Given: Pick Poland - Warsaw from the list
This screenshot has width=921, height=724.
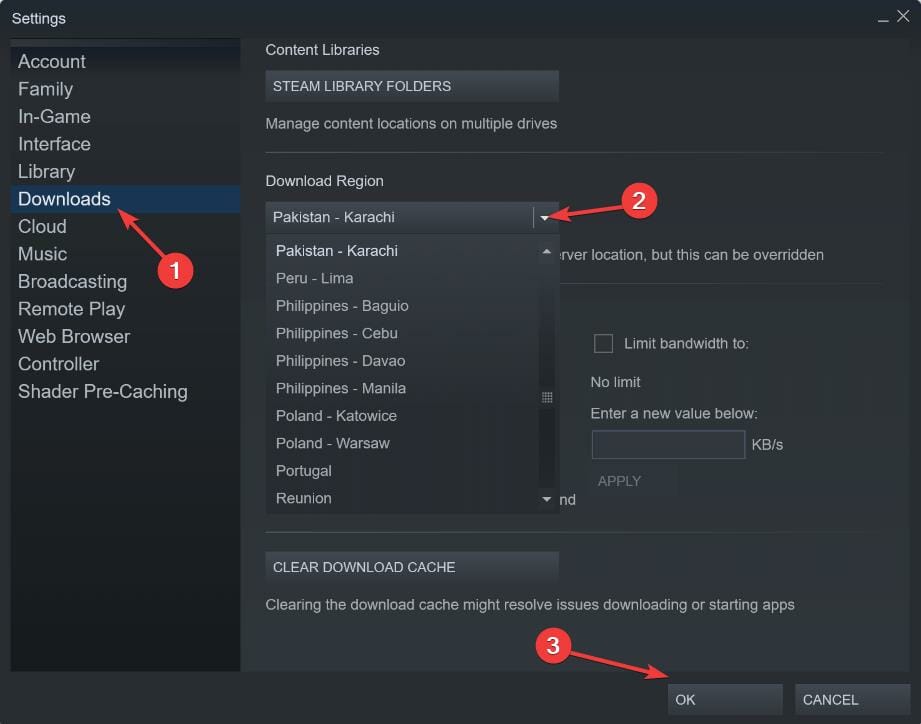Looking at the screenshot, I should pyautogui.click(x=402, y=444).
